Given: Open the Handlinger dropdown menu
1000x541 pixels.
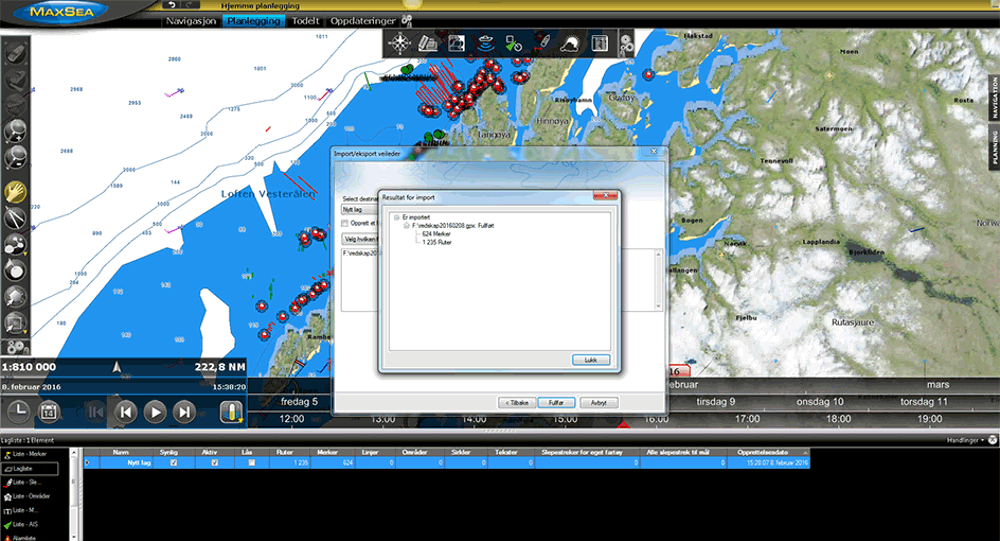Looking at the screenshot, I should [969, 440].
